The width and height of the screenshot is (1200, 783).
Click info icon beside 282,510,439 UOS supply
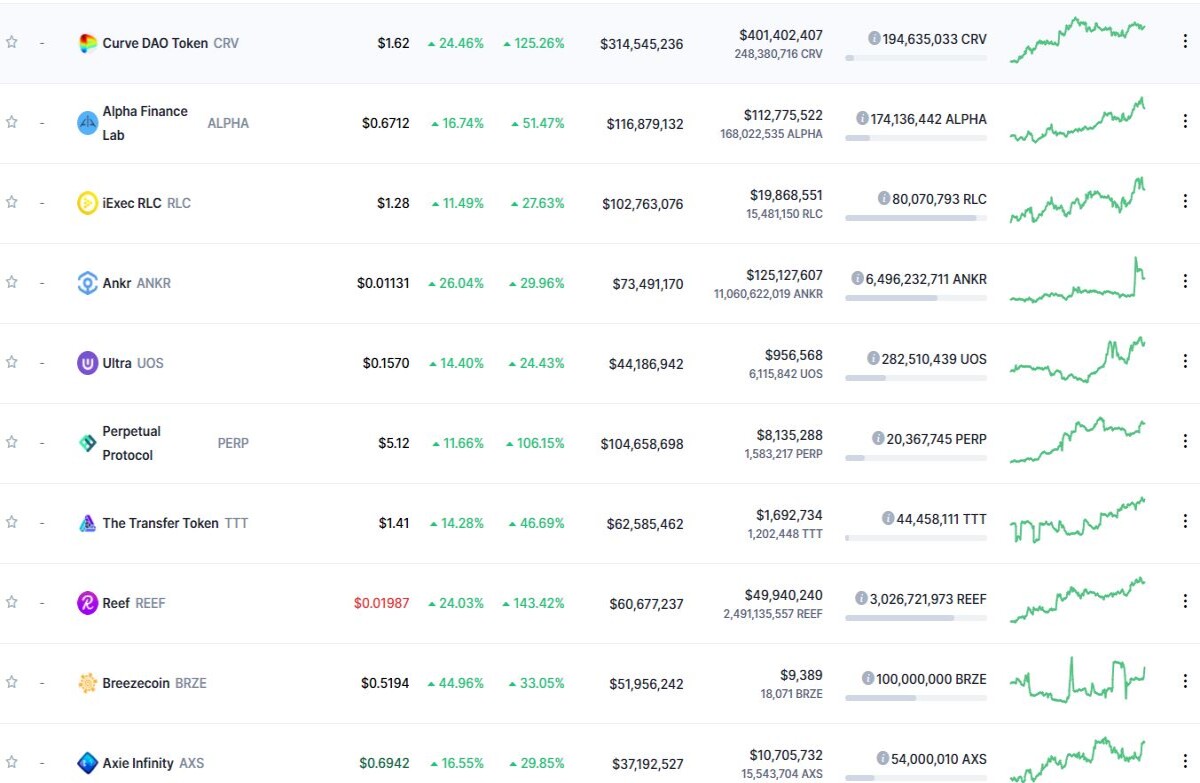(x=873, y=358)
